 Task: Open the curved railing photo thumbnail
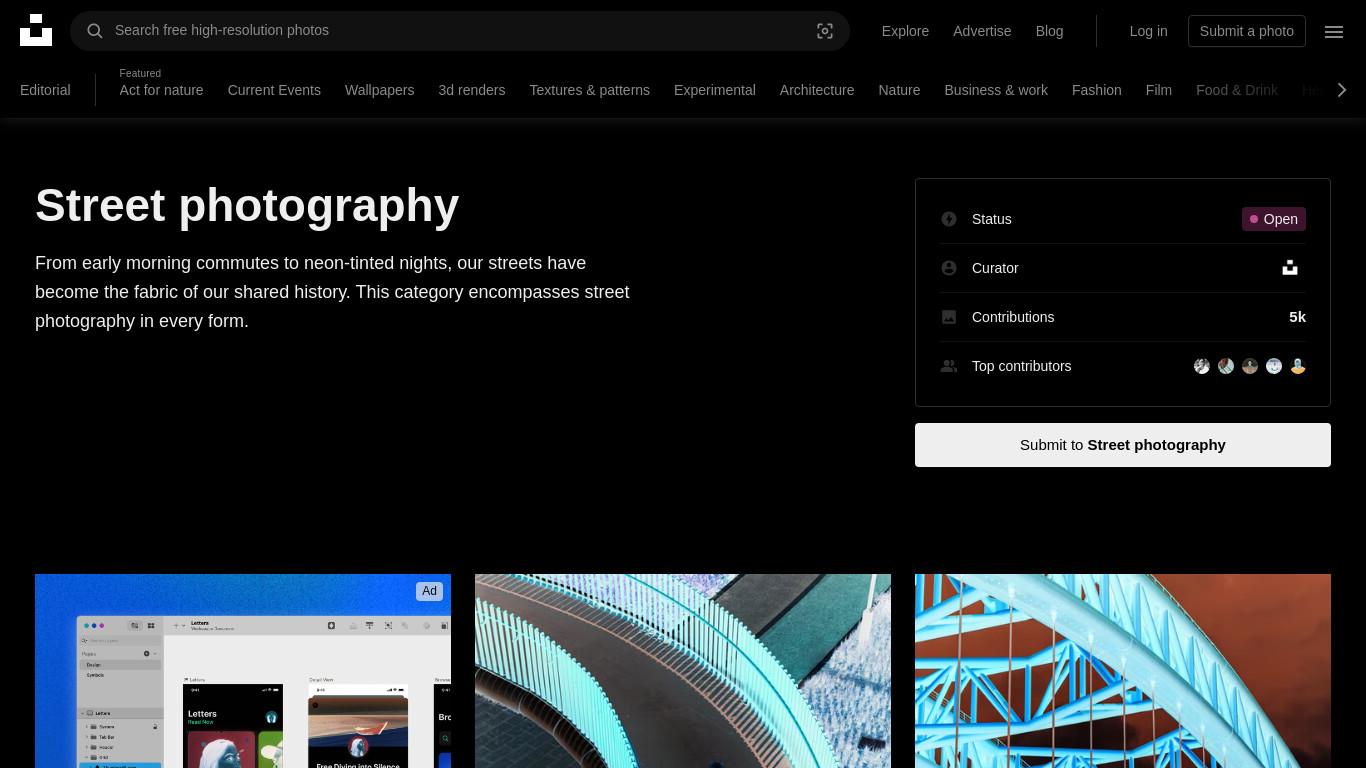683,671
